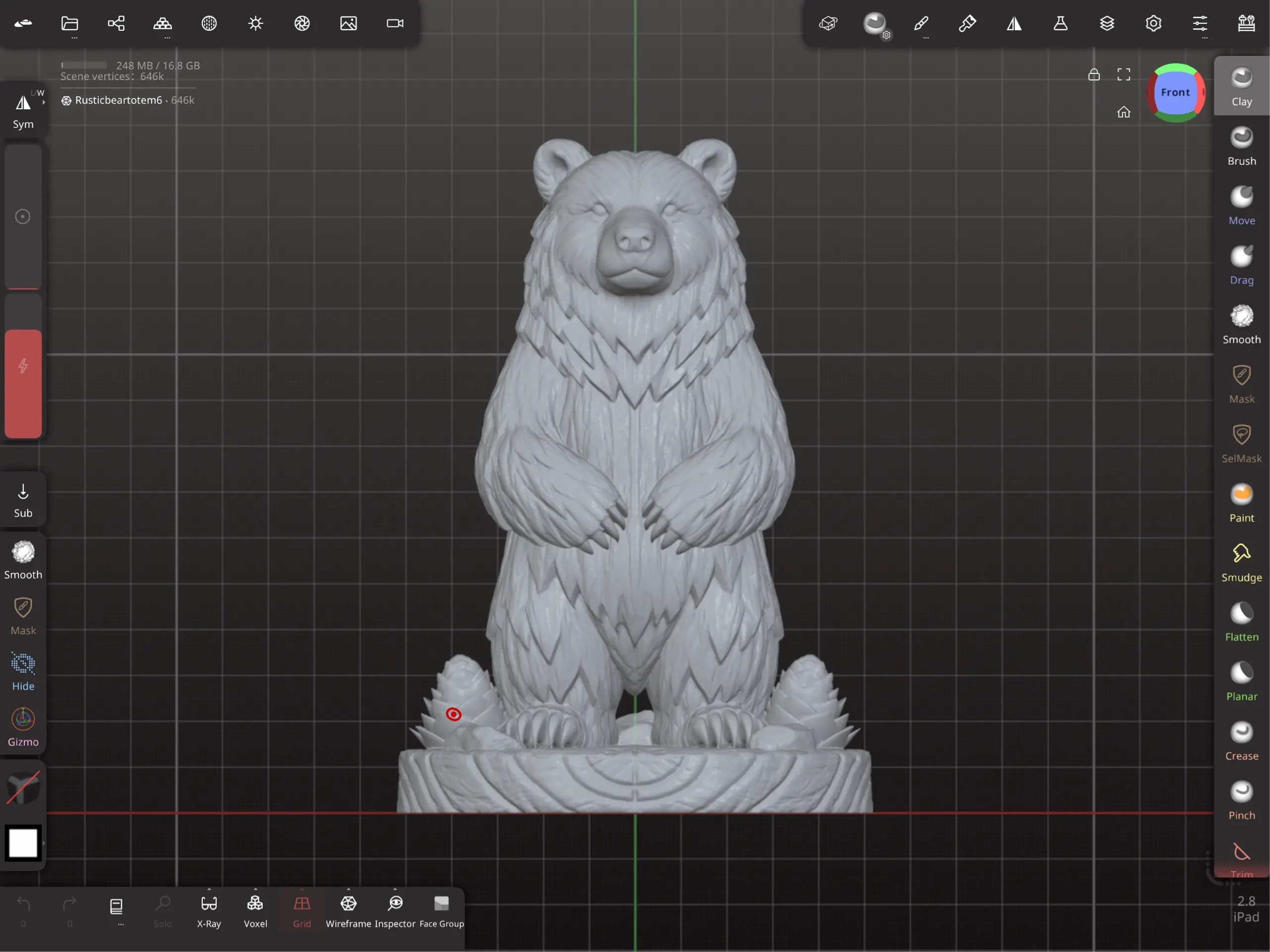Toggle Sub subtract mode
The height and width of the screenshot is (952, 1270).
pos(23,500)
